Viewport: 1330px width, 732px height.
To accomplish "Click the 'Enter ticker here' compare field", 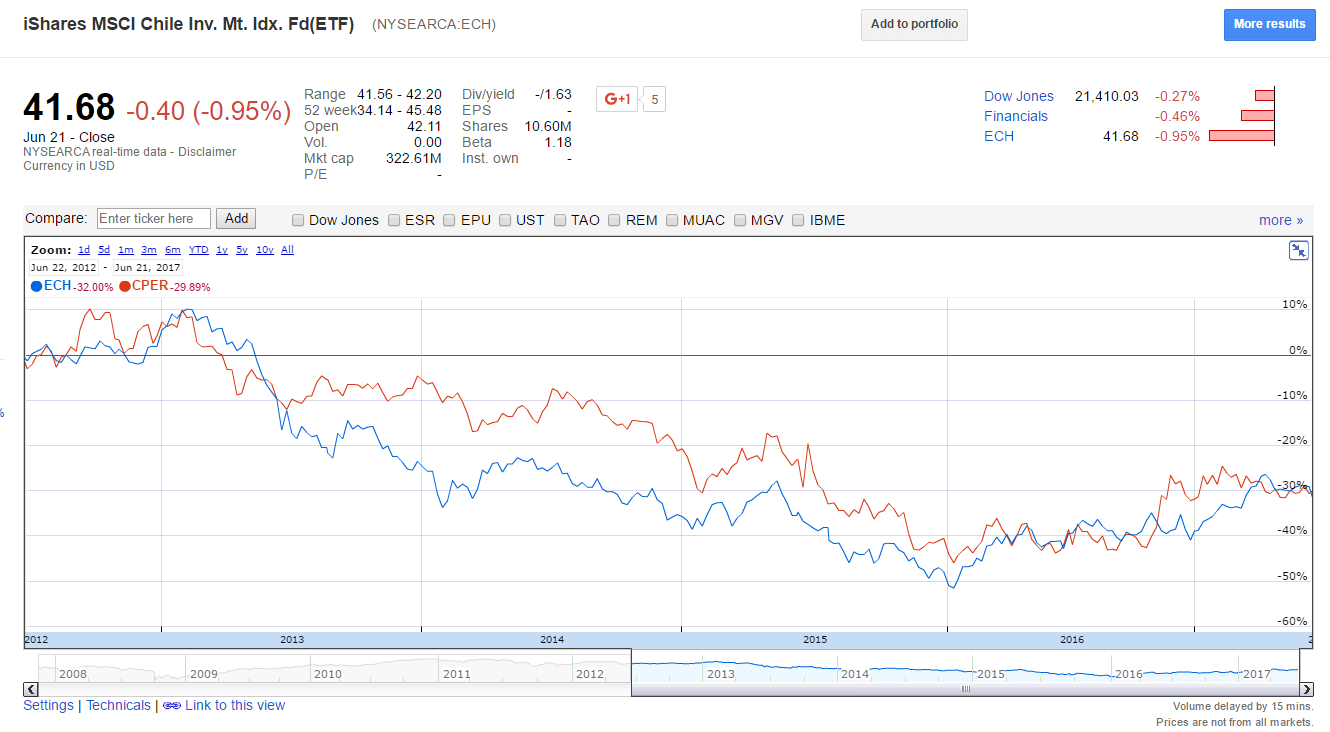I will pyautogui.click(x=154, y=218).
